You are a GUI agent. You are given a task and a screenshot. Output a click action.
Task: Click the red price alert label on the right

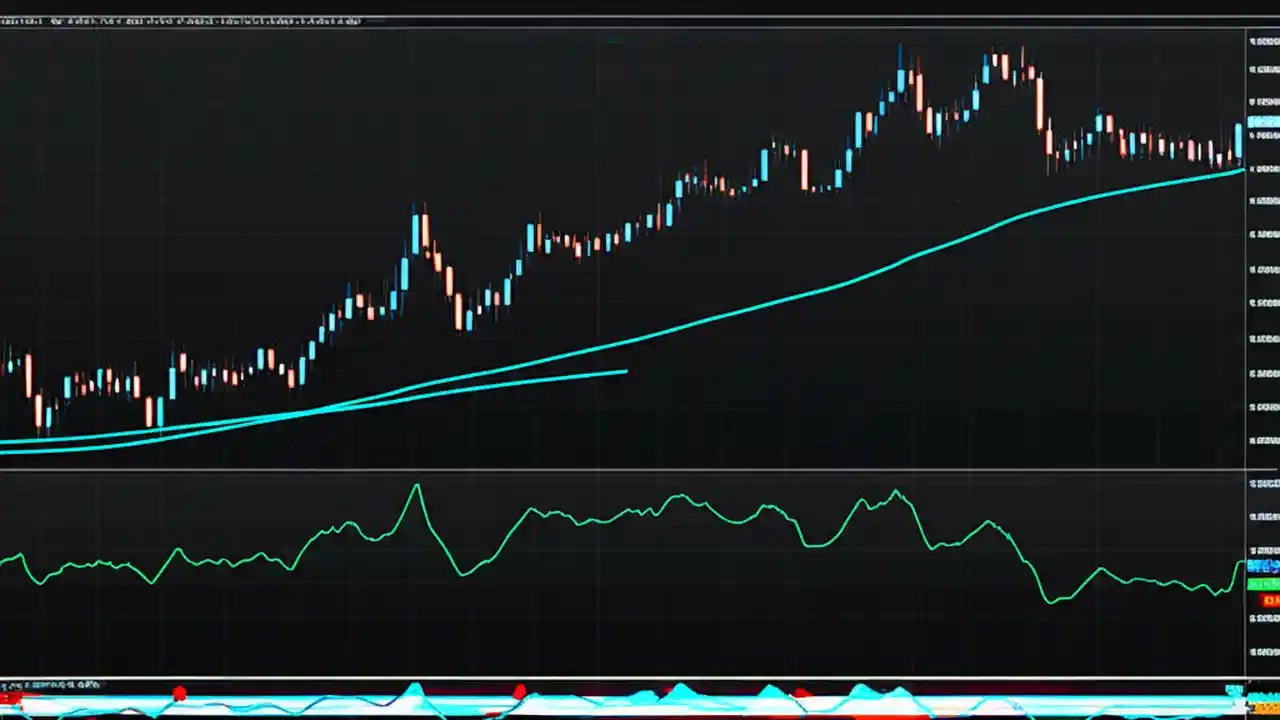coord(1266,600)
